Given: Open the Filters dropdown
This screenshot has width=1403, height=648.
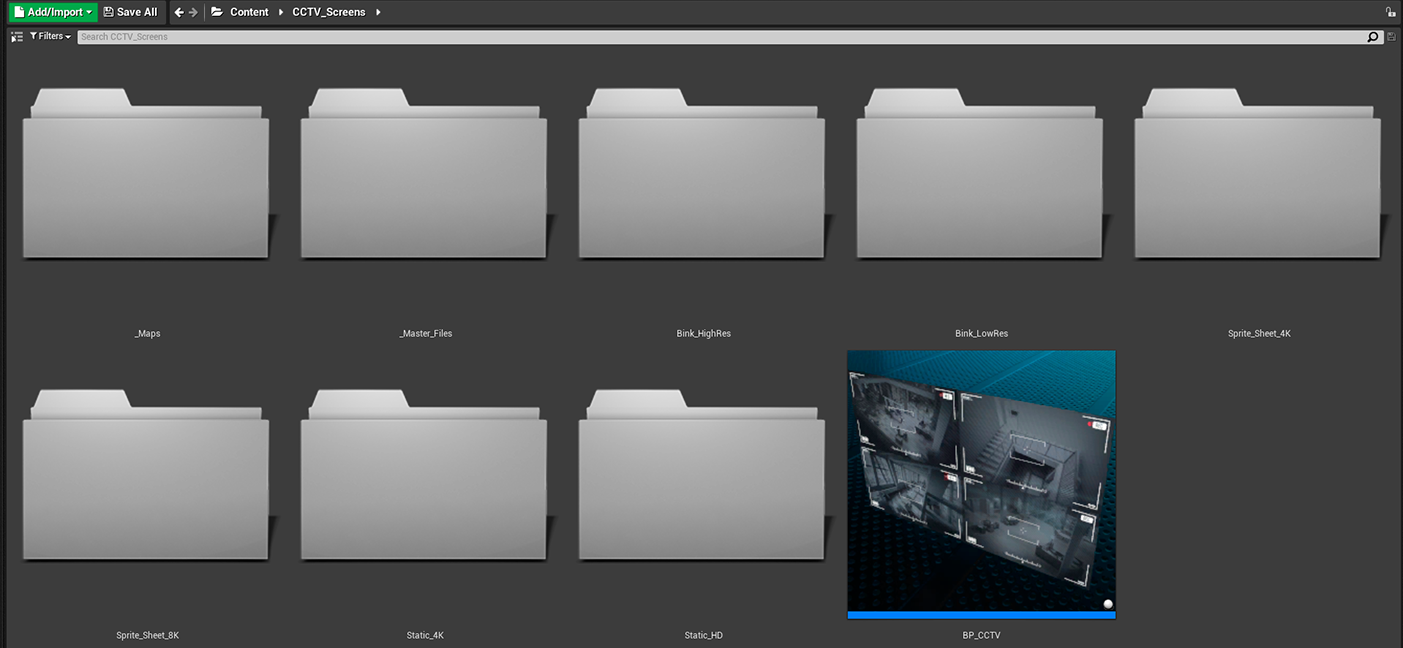Looking at the screenshot, I should click(50, 37).
